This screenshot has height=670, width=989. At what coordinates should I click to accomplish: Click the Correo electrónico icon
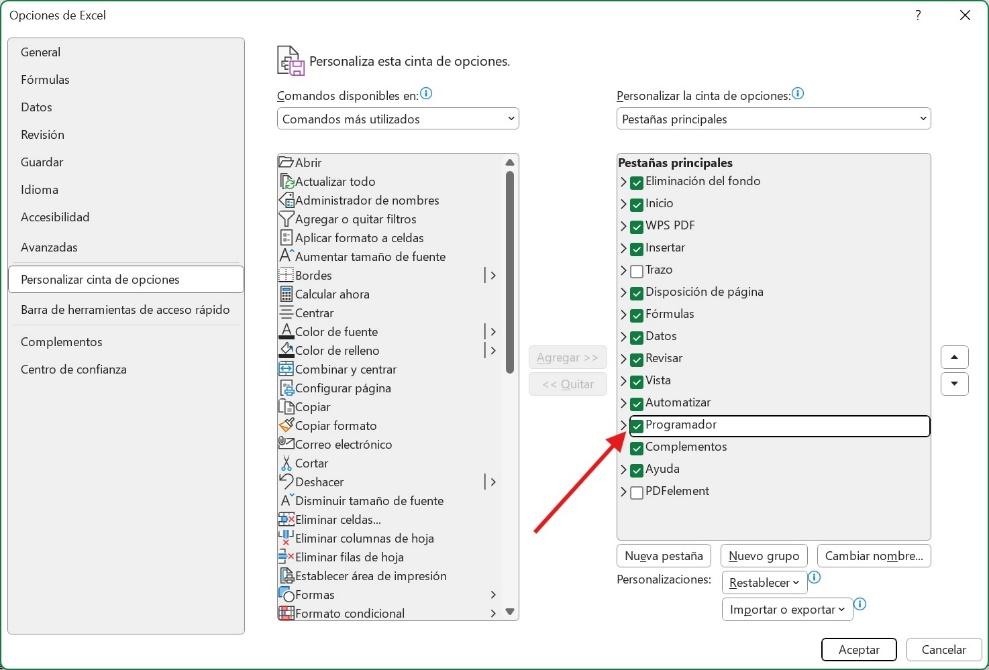point(286,444)
